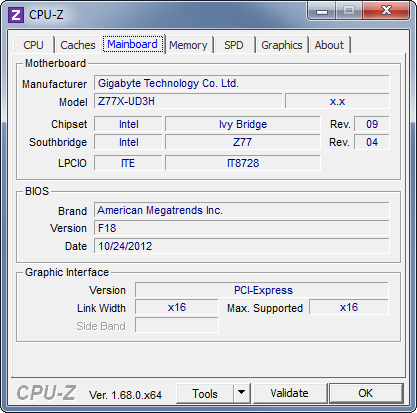Click the CPU-Z window title text
The height and width of the screenshot is (413, 417).
46,15
